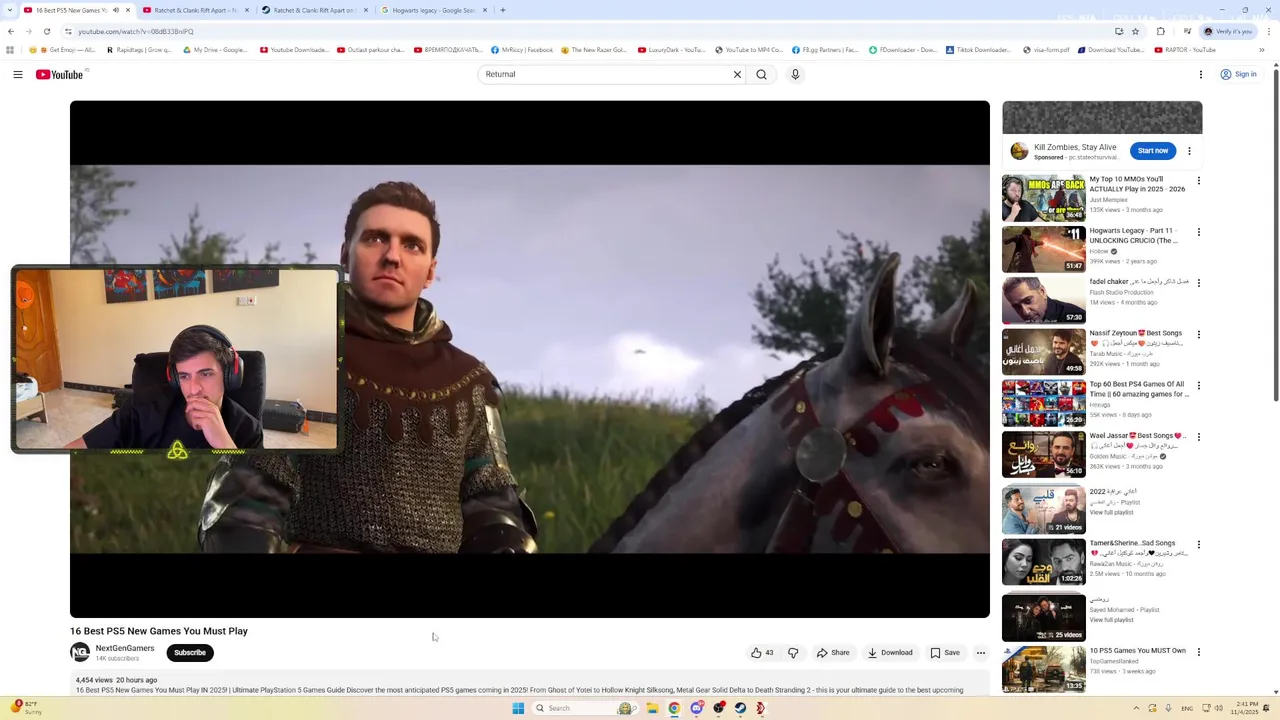Open menu for Nassif Zeytoun Best Songs
The height and width of the screenshot is (720, 1280).
pos(1199,334)
